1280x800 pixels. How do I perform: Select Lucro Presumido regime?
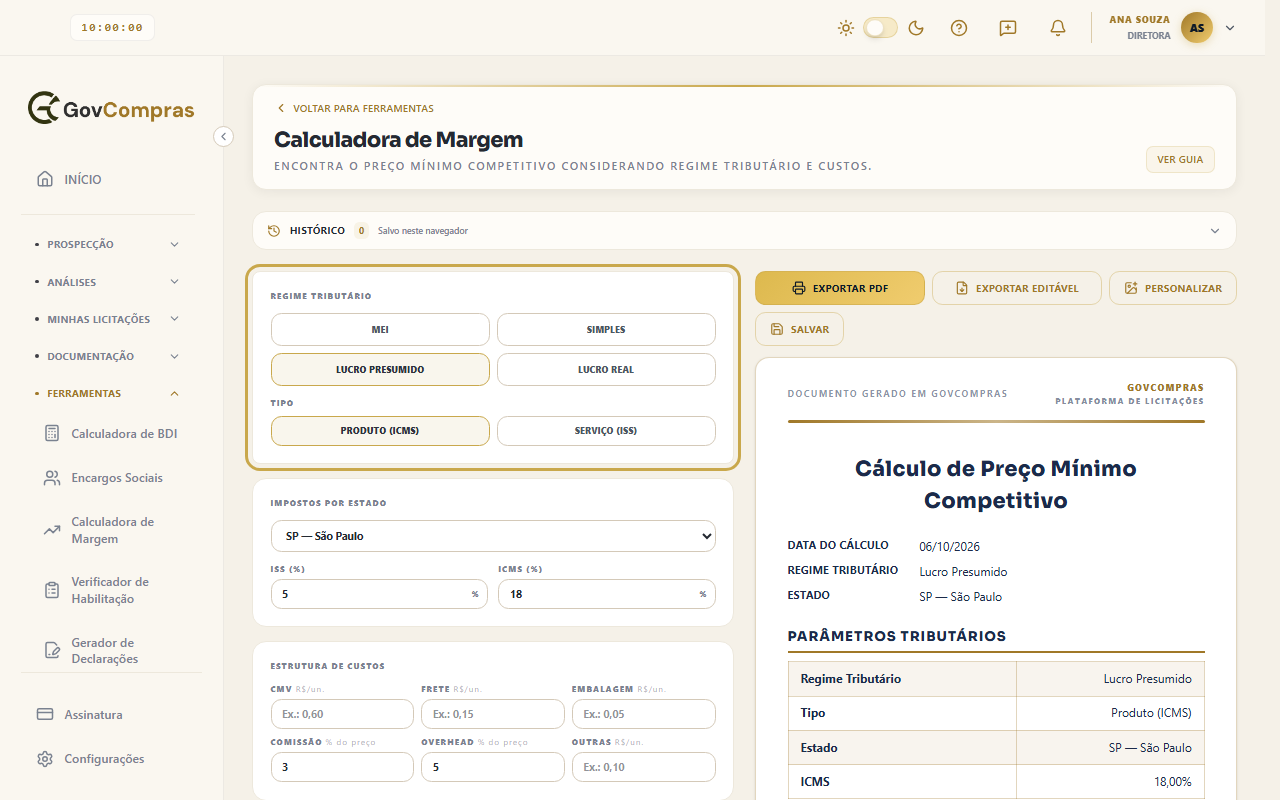coord(380,370)
